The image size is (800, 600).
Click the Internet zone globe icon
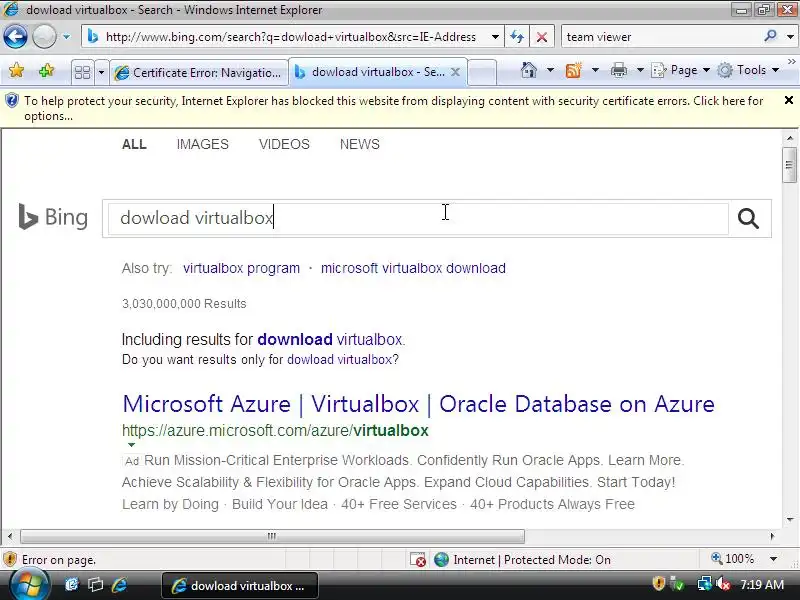coord(441,560)
